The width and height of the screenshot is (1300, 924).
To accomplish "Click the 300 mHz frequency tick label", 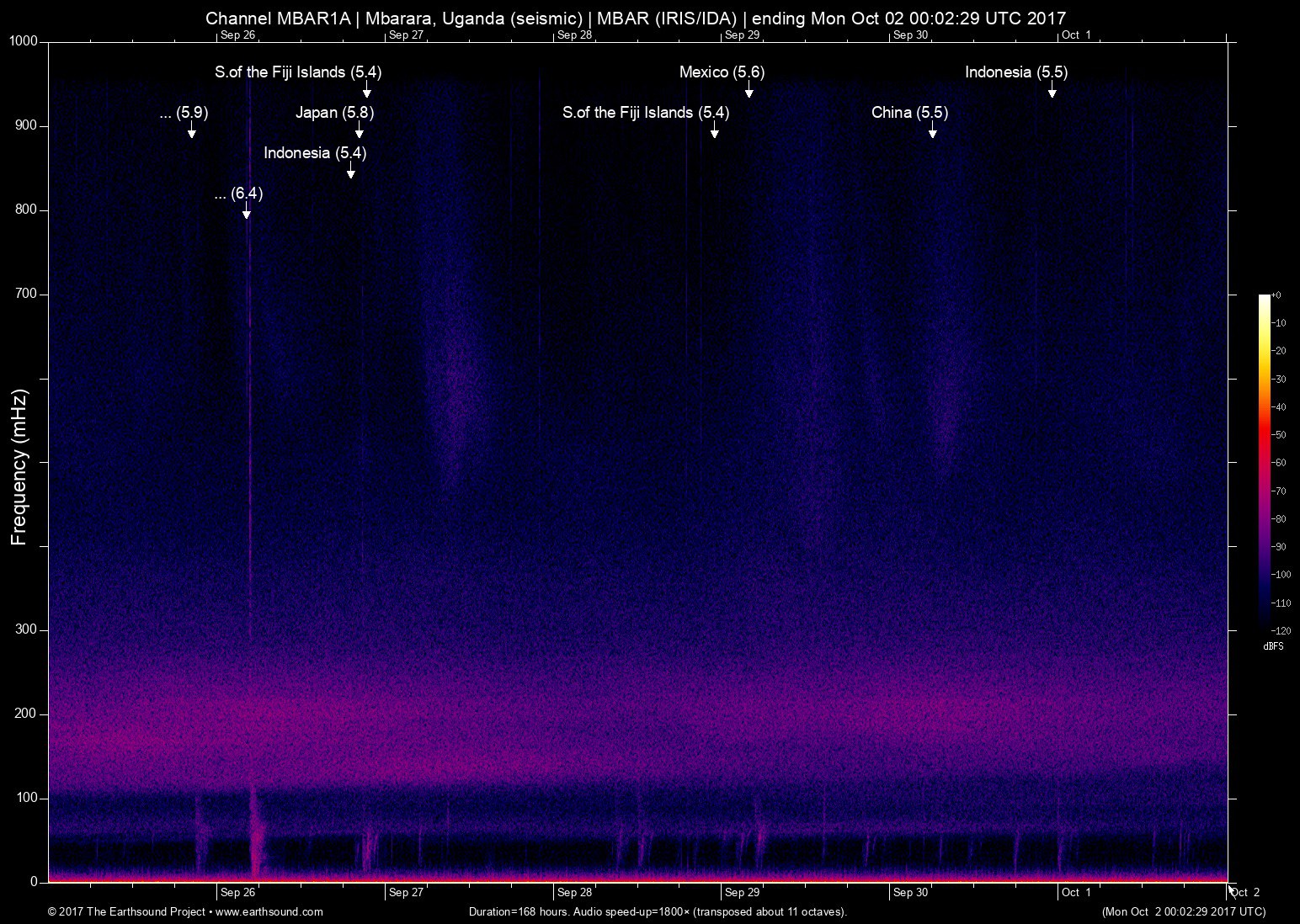I will coord(27,628).
